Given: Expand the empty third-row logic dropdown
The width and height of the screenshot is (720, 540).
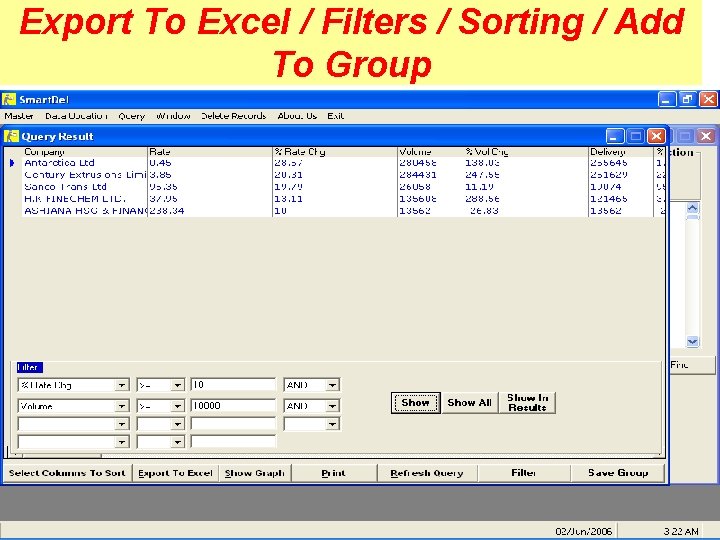Looking at the screenshot, I should tap(332, 424).
